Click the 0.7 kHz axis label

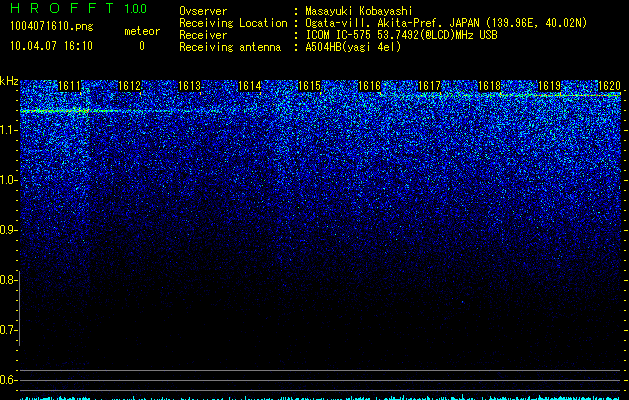click(8, 330)
